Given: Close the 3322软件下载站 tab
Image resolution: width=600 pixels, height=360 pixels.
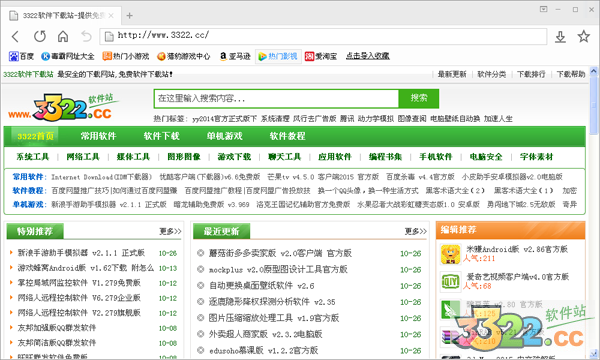Looking at the screenshot, I should point(111,16).
